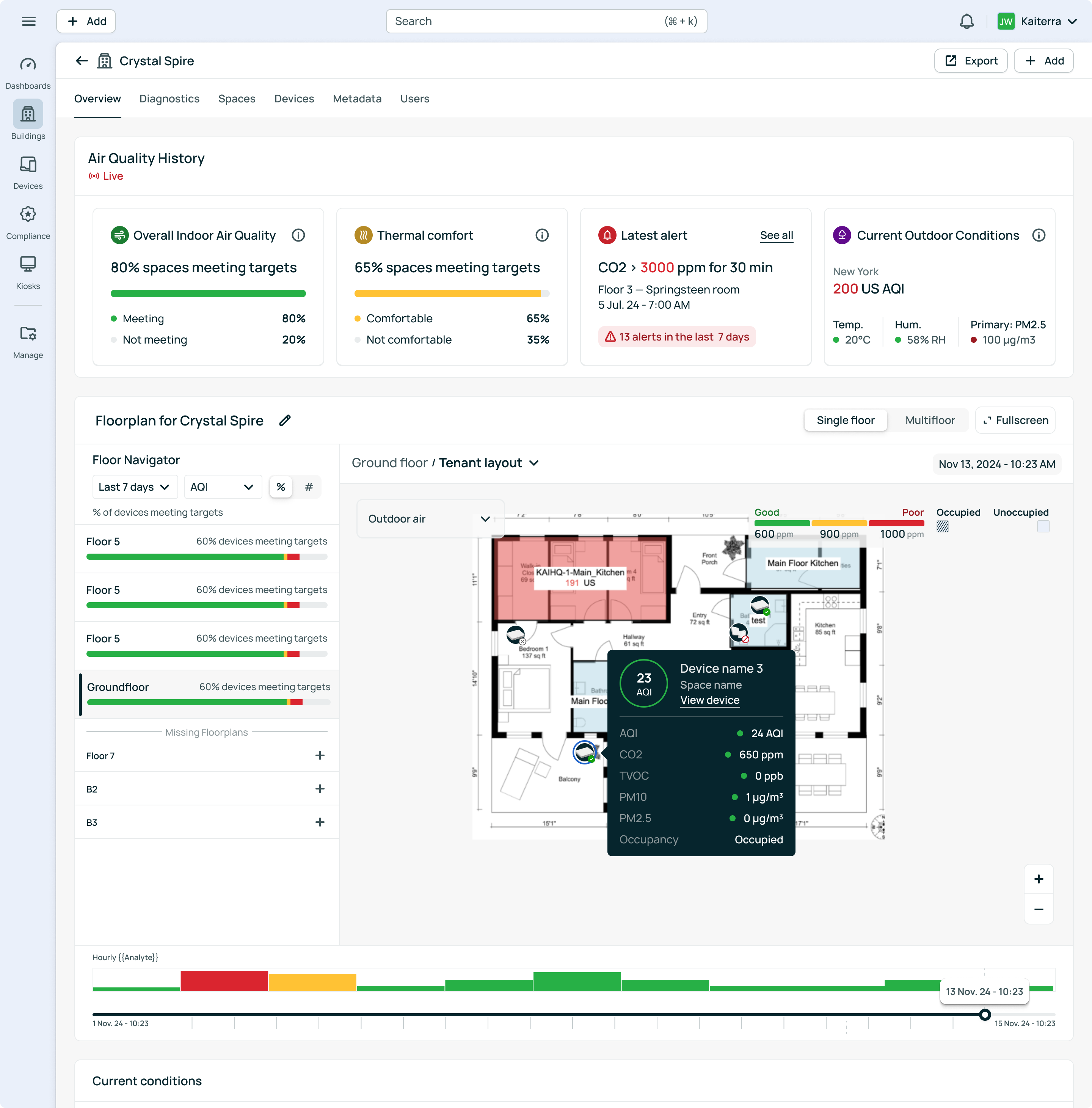Click the timeline slider handle

984,1014
